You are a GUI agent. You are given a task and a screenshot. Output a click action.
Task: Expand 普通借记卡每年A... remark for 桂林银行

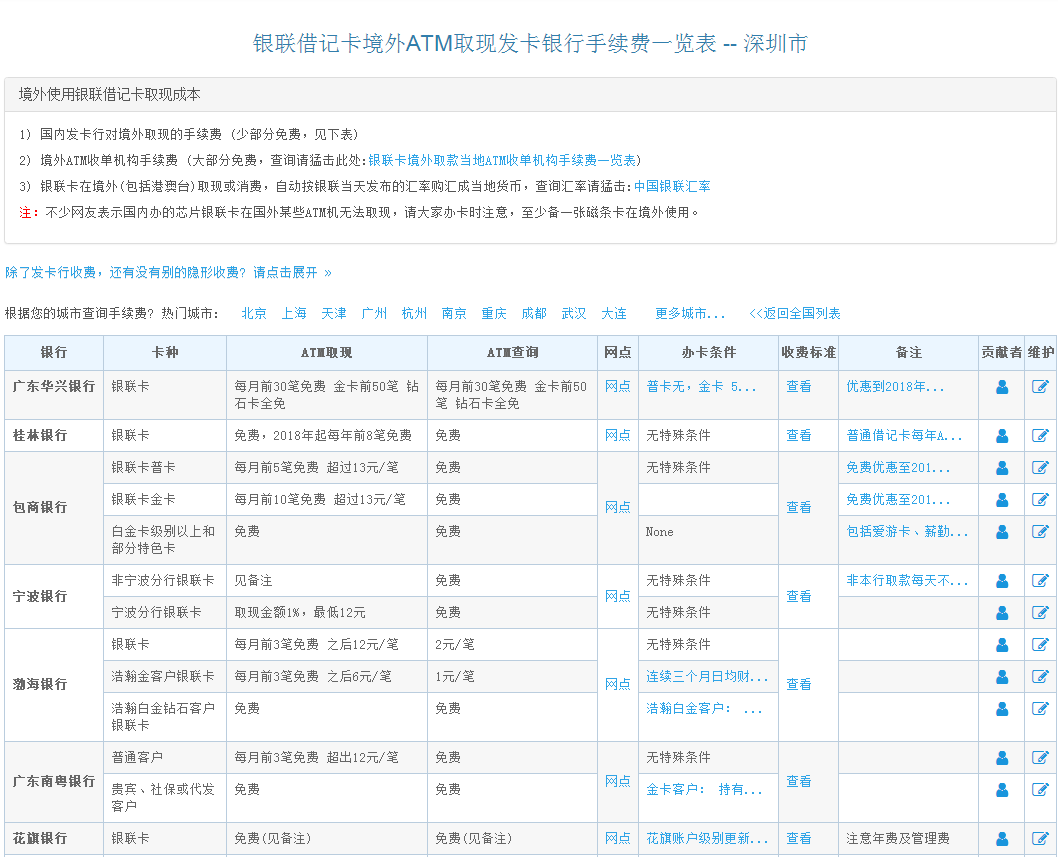click(904, 436)
